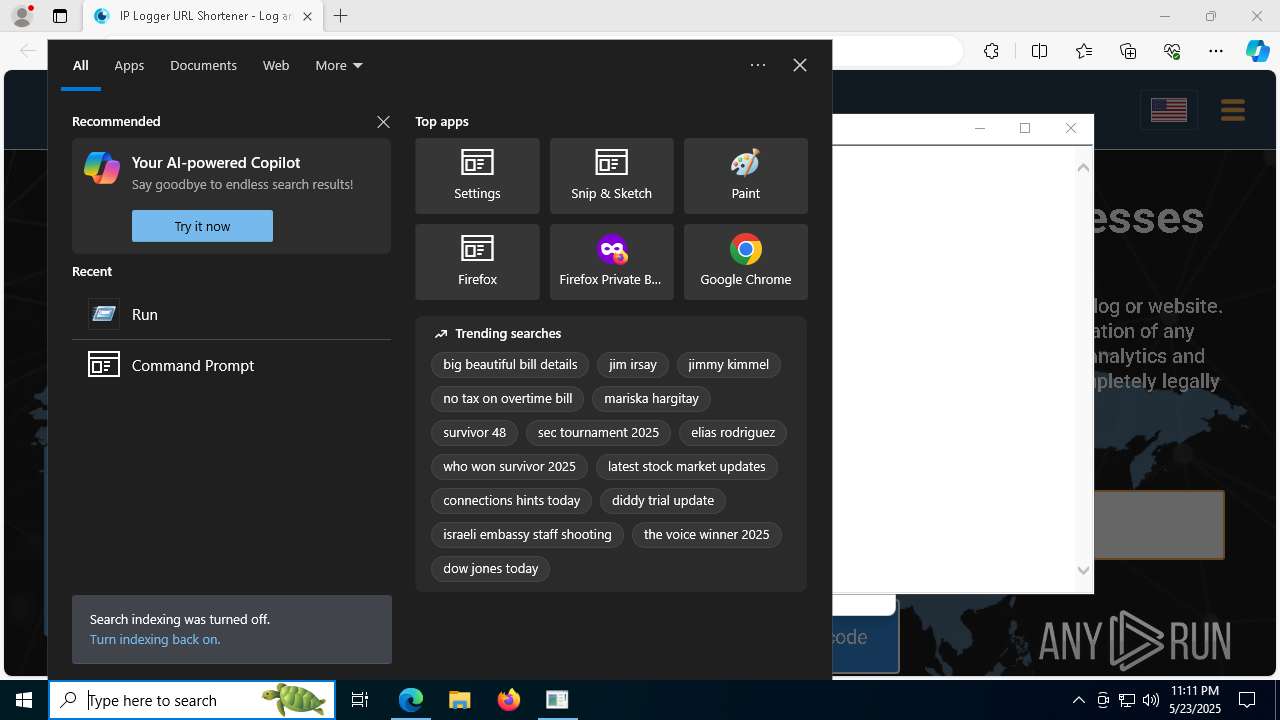Select 'survivor 48' trending search
The width and height of the screenshot is (1280, 720).
click(x=474, y=433)
